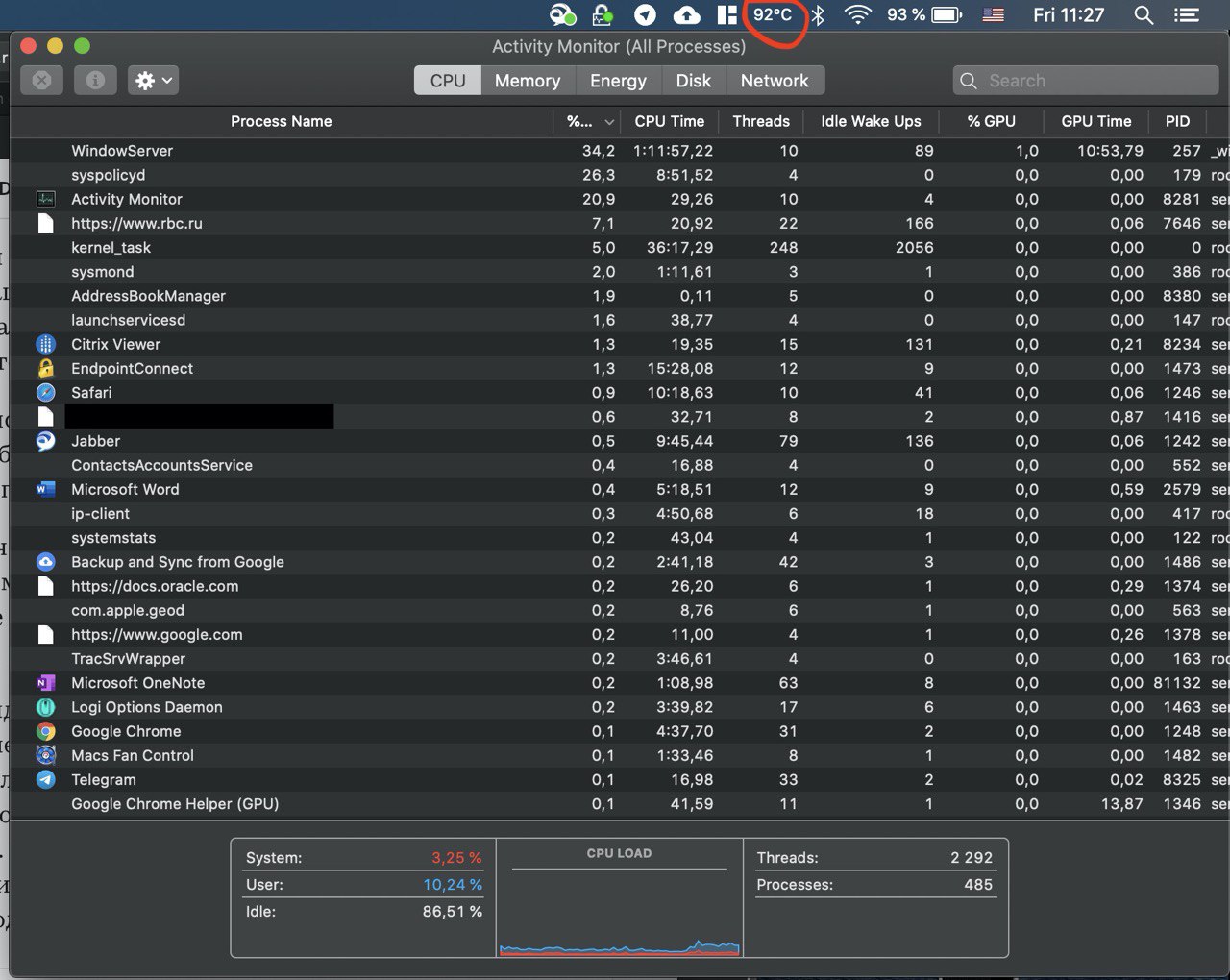Open the battery status menu
Image resolution: width=1230 pixels, height=980 pixels.
(x=923, y=14)
